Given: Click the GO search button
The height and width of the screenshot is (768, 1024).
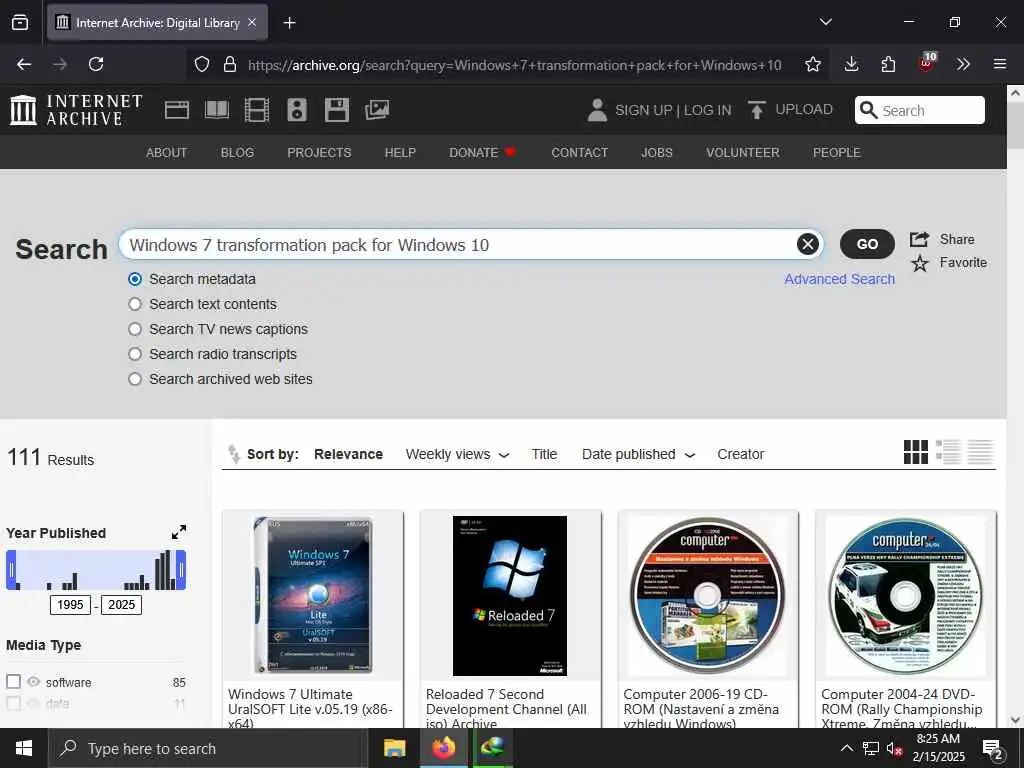Looking at the screenshot, I should pyautogui.click(x=867, y=244).
